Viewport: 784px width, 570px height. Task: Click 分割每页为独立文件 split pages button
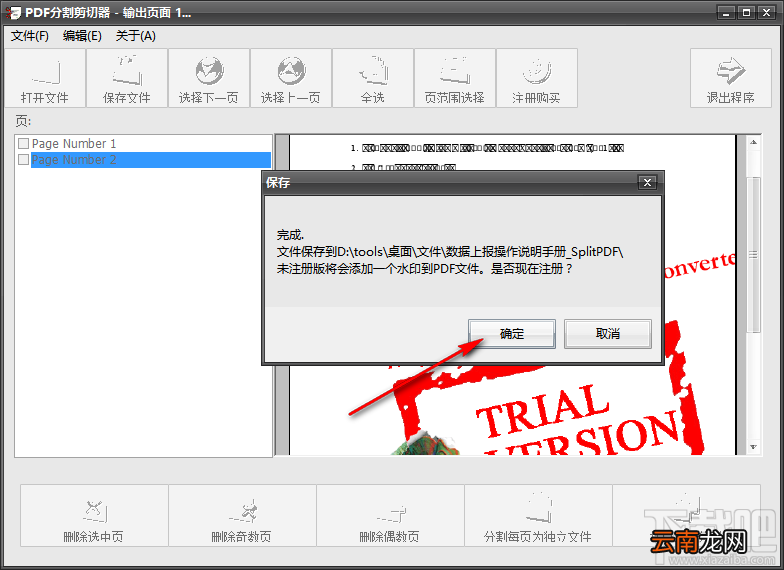pyautogui.click(x=538, y=516)
